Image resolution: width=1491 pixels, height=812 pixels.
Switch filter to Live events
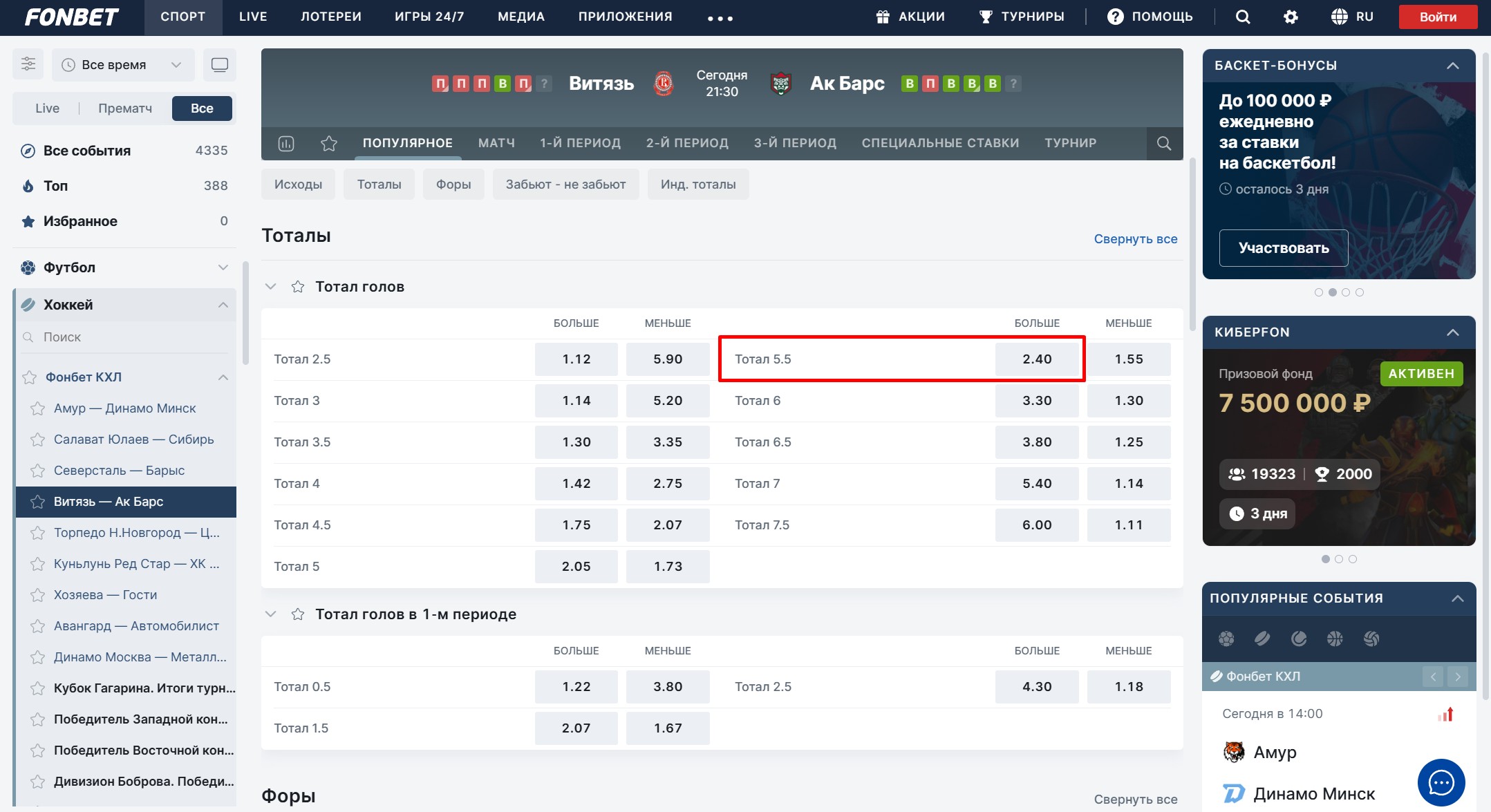coord(47,108)
